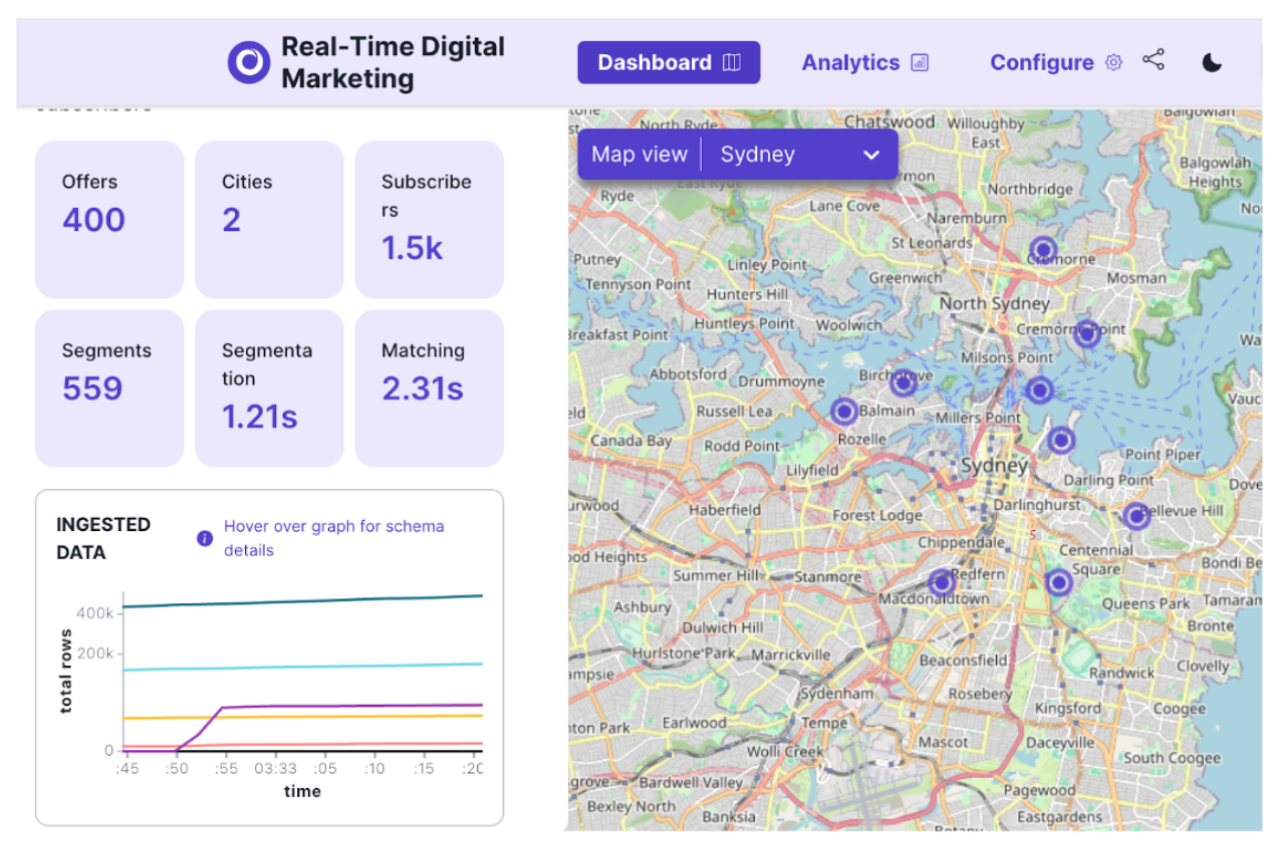Click the Offers stat card

coord(109,219)
